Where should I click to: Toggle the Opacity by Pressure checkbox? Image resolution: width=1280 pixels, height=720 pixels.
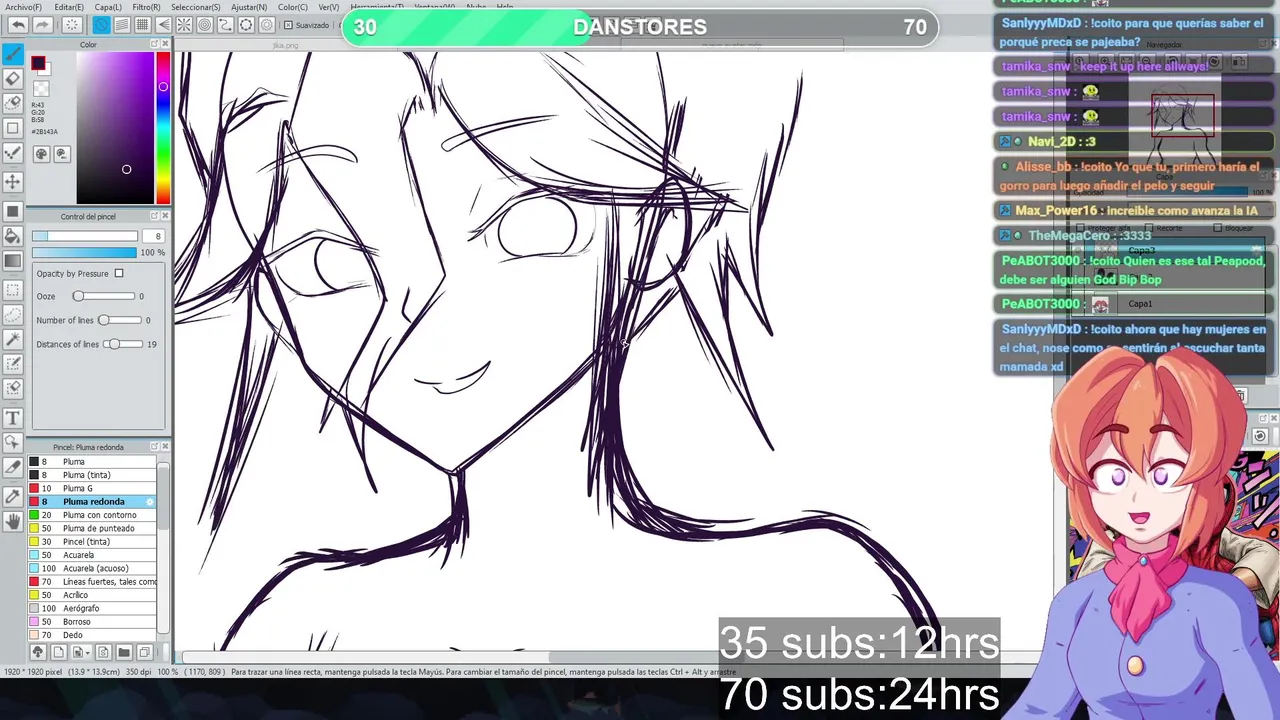tap(119, 273)
